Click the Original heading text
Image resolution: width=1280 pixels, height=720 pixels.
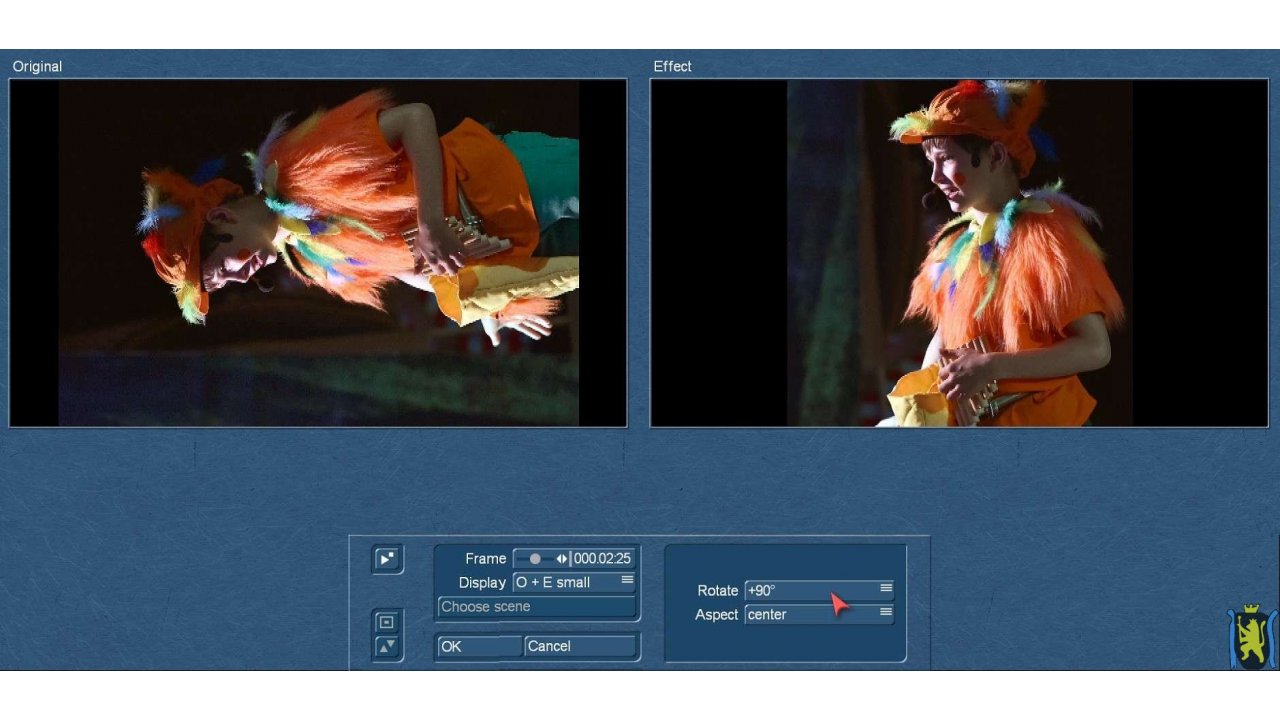pos(37,66)
